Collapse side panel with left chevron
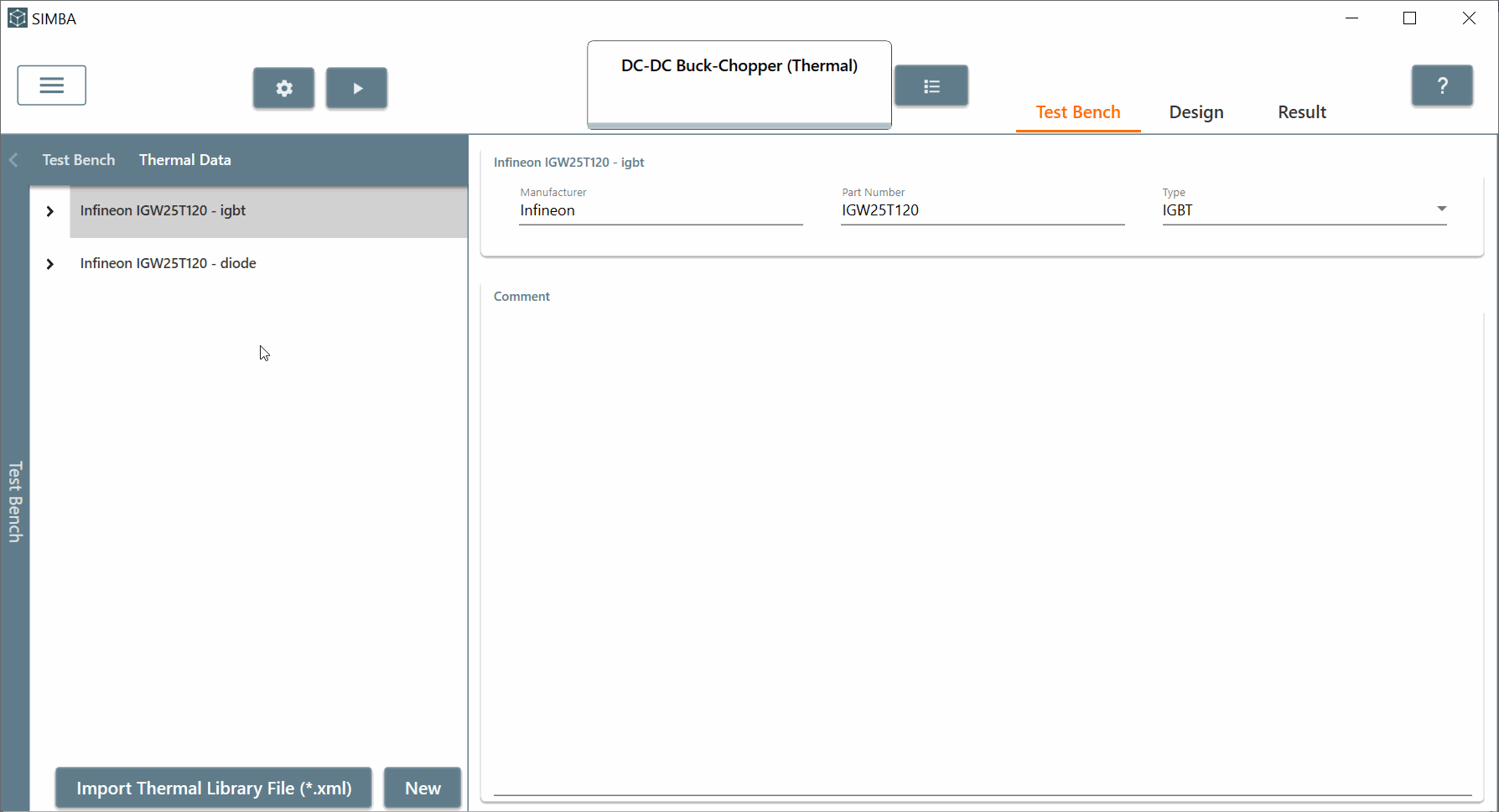1499x812 pixels. click(13, 160)
